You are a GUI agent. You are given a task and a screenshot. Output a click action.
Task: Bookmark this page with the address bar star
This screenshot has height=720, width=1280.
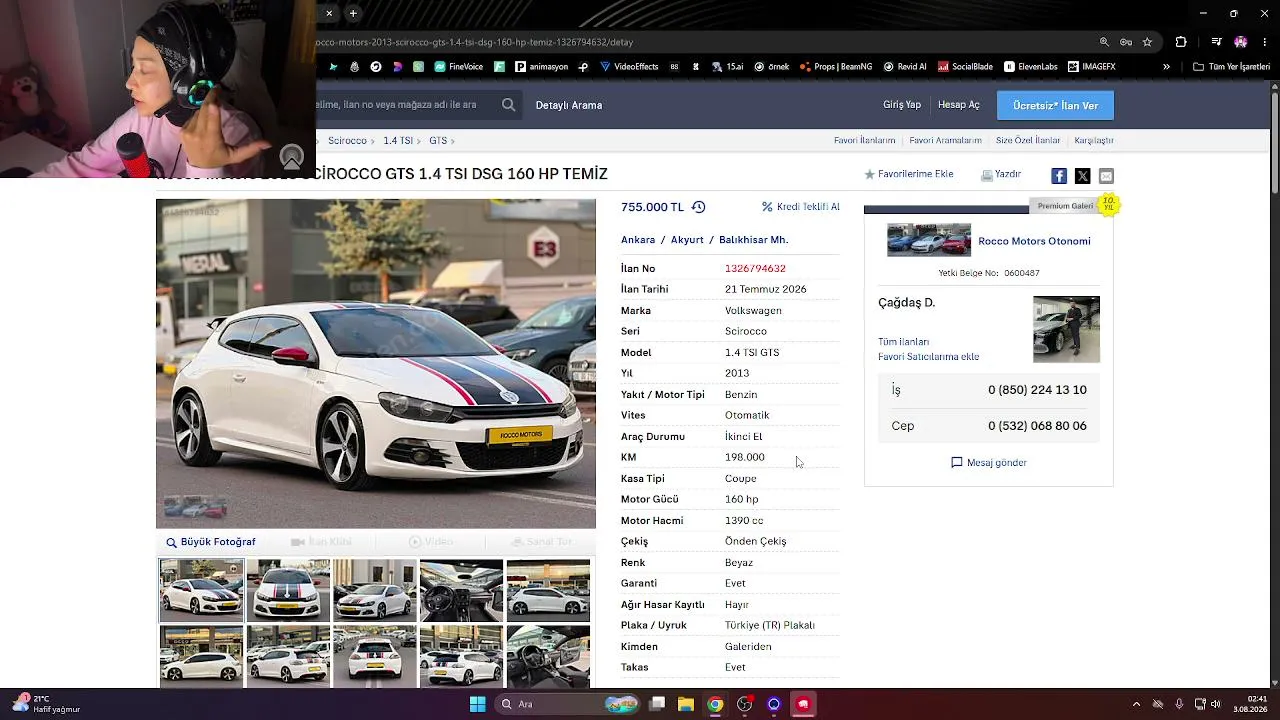1147,42
